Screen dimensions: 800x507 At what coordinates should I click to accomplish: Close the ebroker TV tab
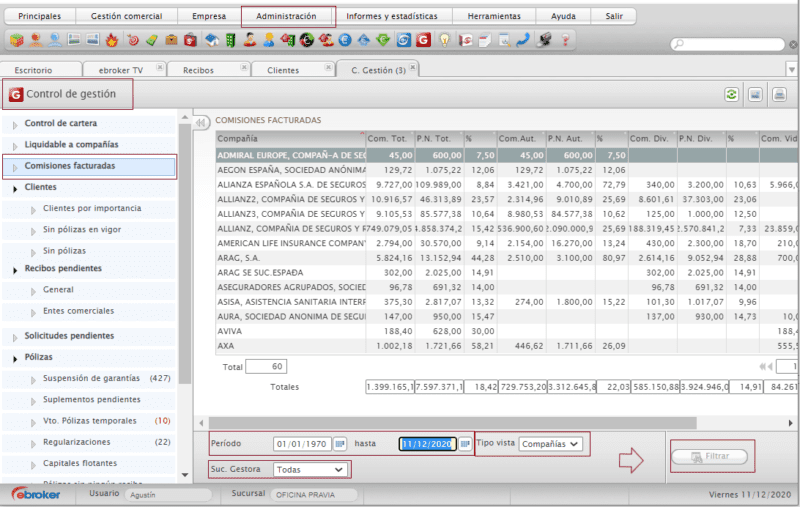tap(160, 67)
